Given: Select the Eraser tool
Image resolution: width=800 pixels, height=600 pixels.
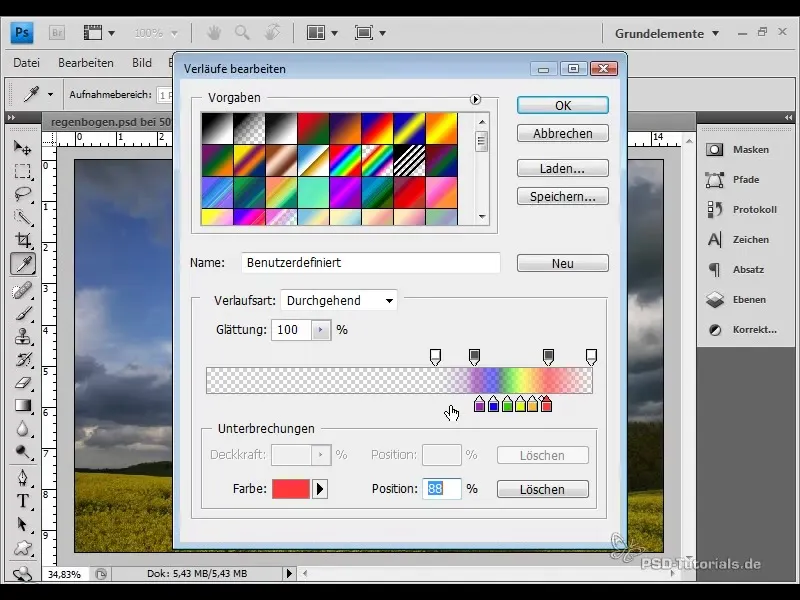Looking at the screenshot, I should (22, 383).
